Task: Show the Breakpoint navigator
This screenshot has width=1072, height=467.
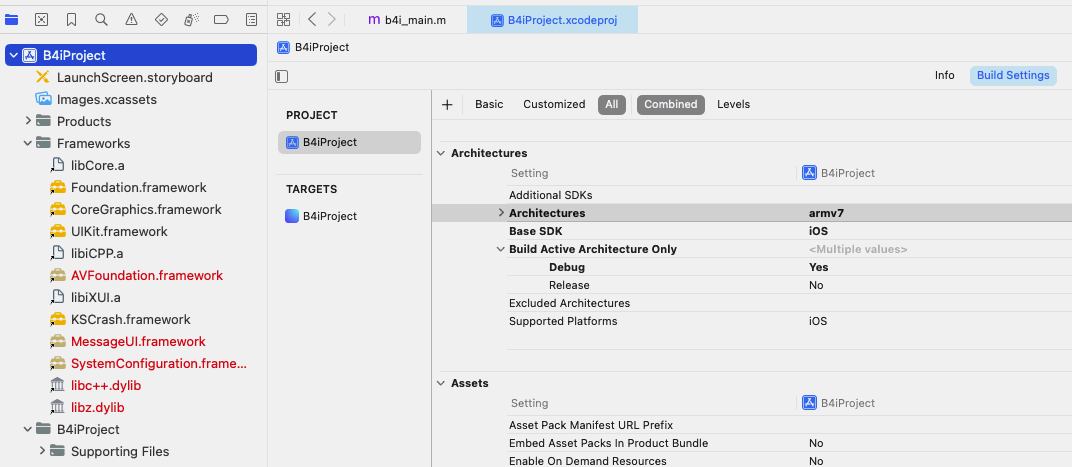Action: tap(221, 19)
